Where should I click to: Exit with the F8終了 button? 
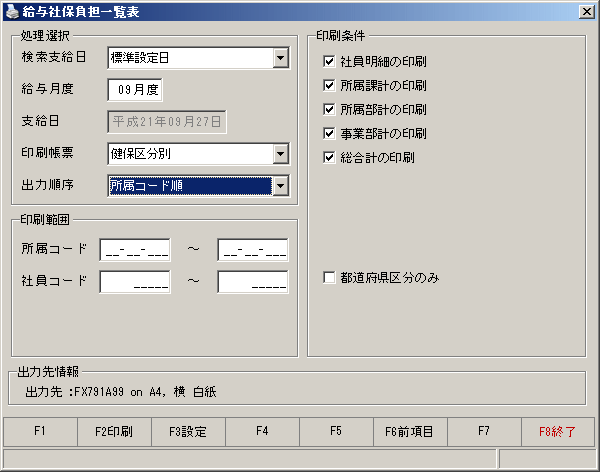558,432
